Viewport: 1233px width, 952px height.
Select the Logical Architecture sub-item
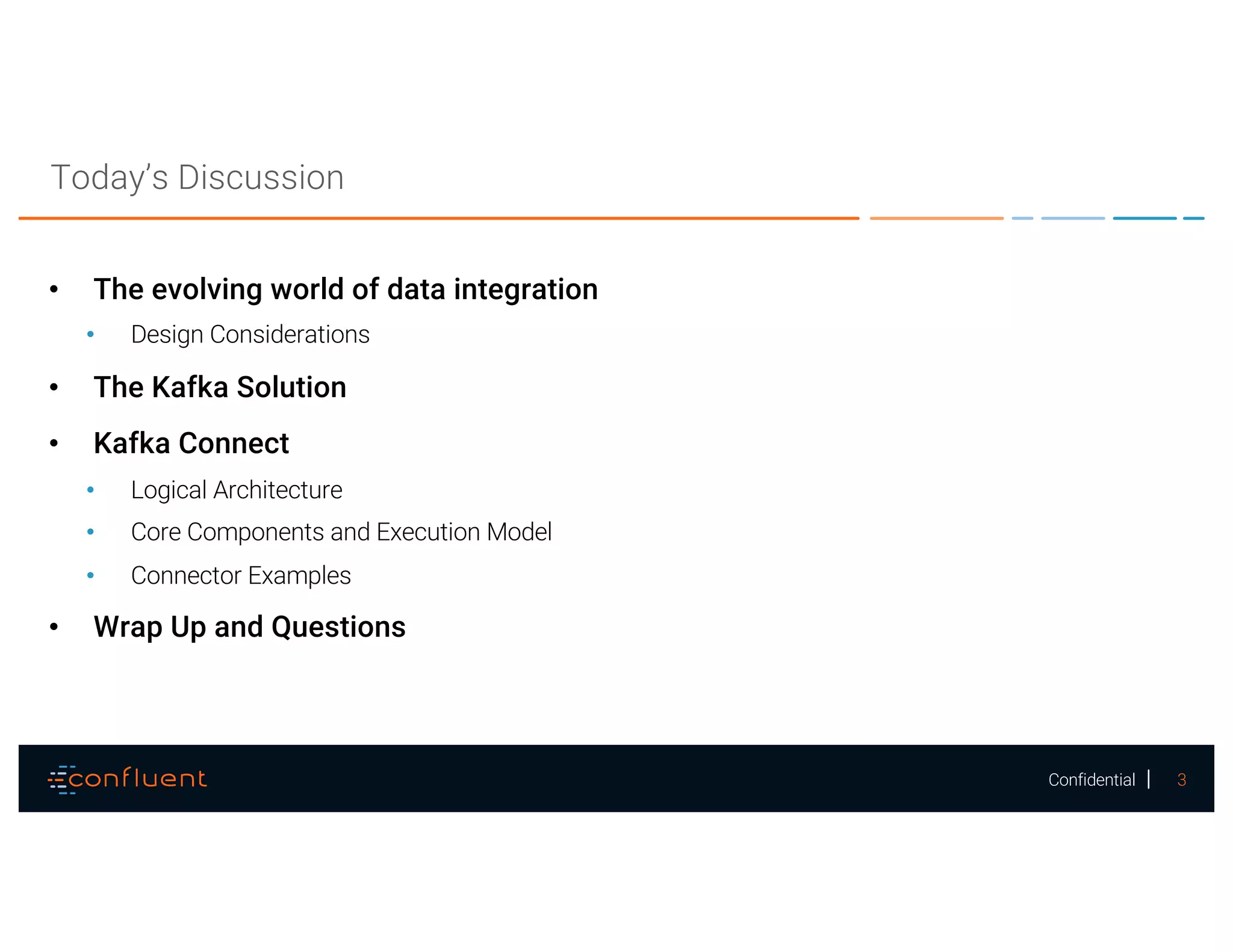[237, 490]
